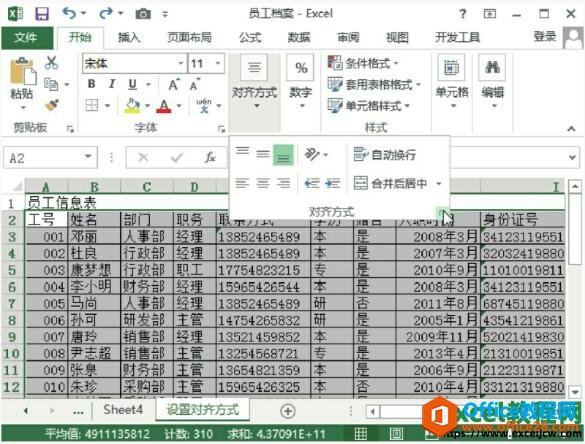
Task: Switch to the 页面布局 ribbon tab
Action: 190,37
